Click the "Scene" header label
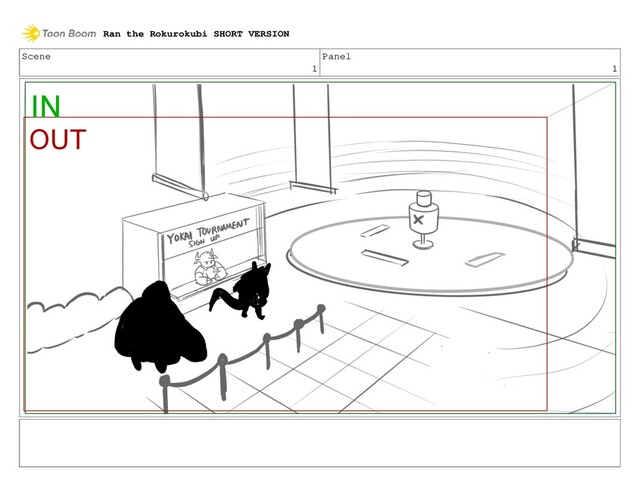The height and width of the screenshot is (496, 640). [x=36, y=56]
